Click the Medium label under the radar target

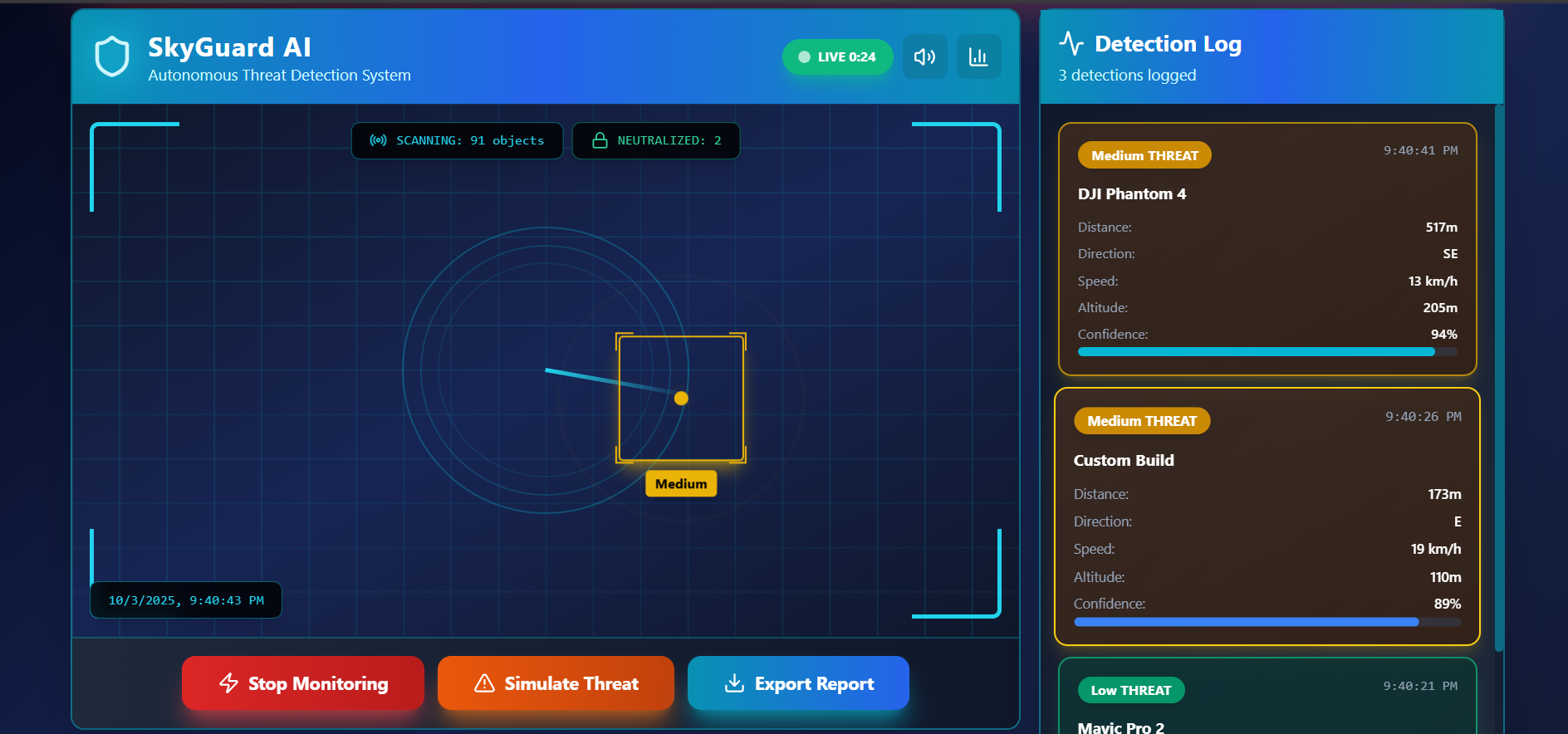tap(681, 484)
